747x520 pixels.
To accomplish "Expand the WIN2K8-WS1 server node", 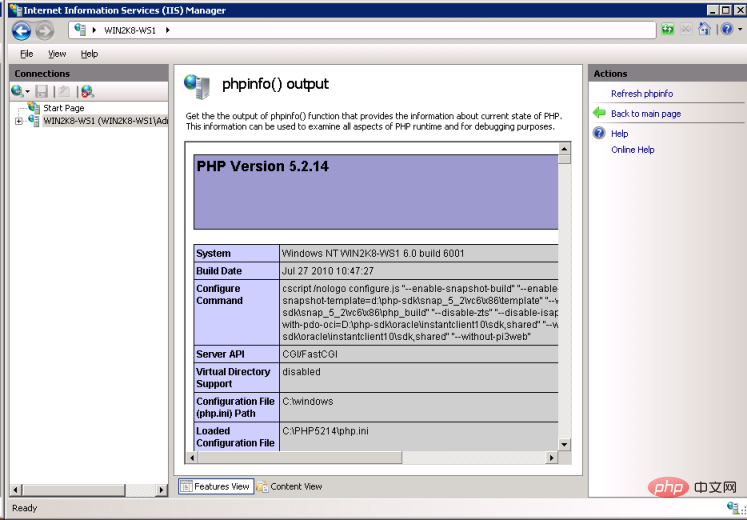I will click(19, 121).
